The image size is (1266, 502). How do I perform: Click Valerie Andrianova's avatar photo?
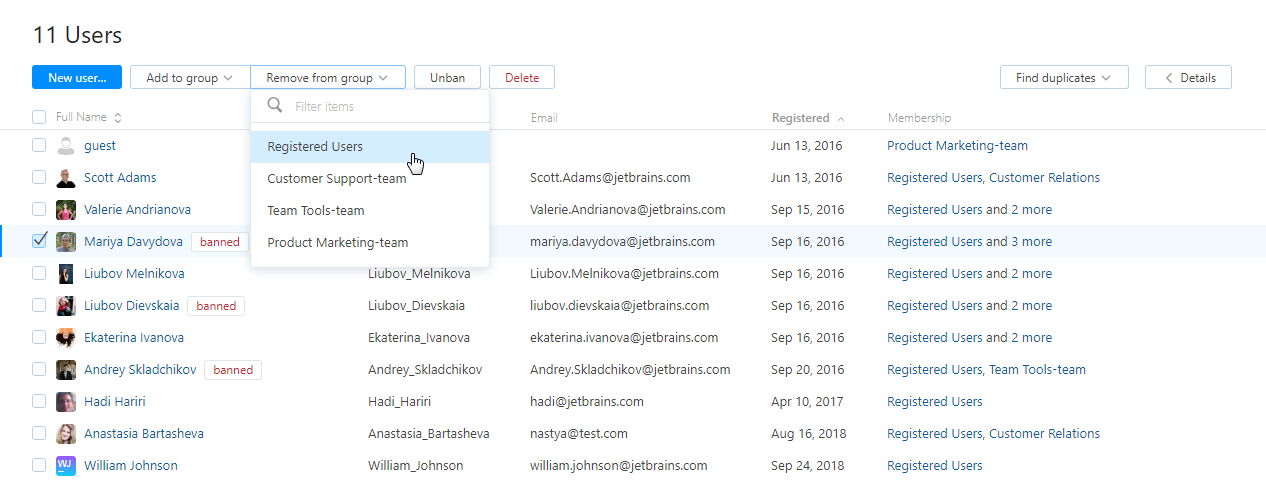66,210
